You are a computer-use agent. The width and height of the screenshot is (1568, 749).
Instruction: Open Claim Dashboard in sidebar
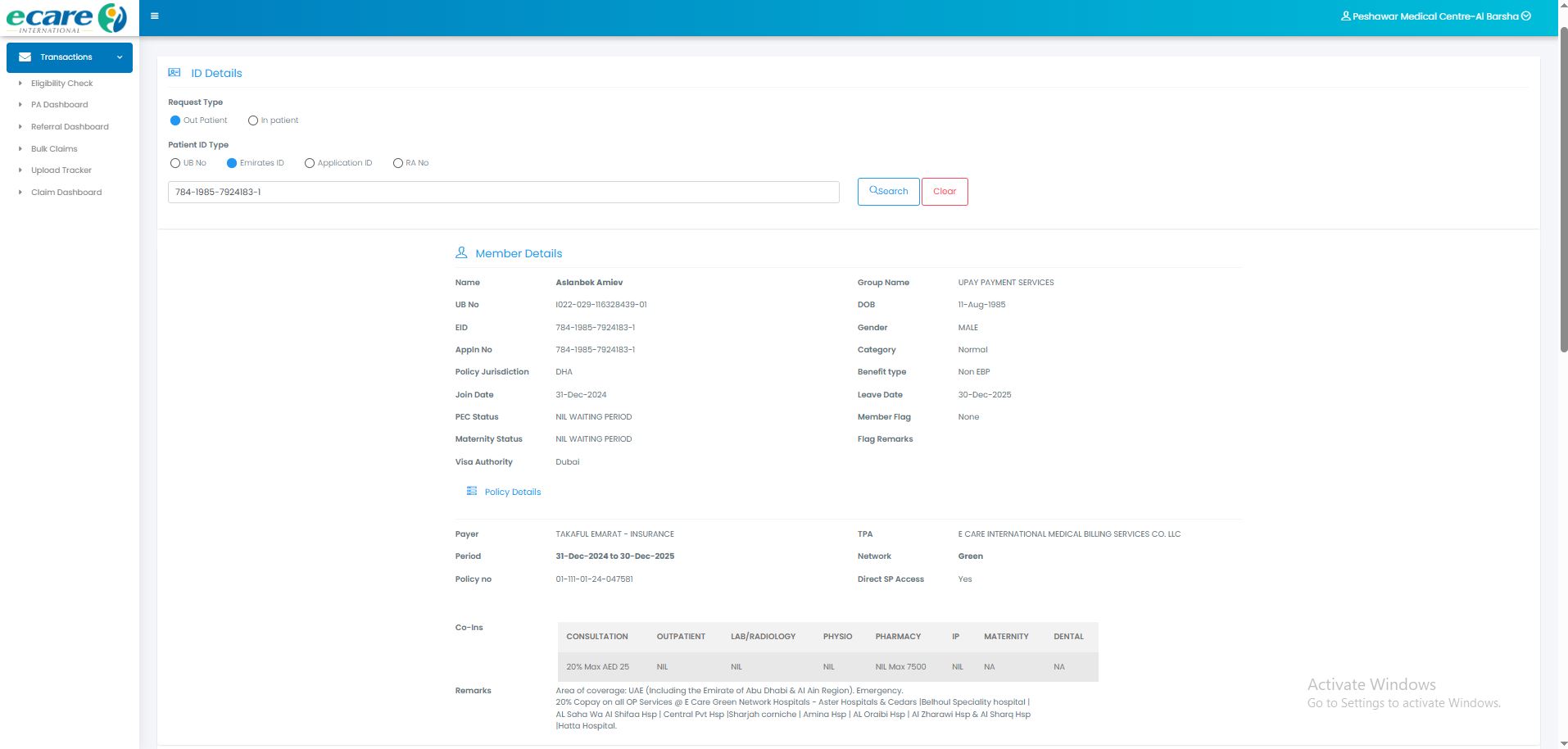coord(66,193)
